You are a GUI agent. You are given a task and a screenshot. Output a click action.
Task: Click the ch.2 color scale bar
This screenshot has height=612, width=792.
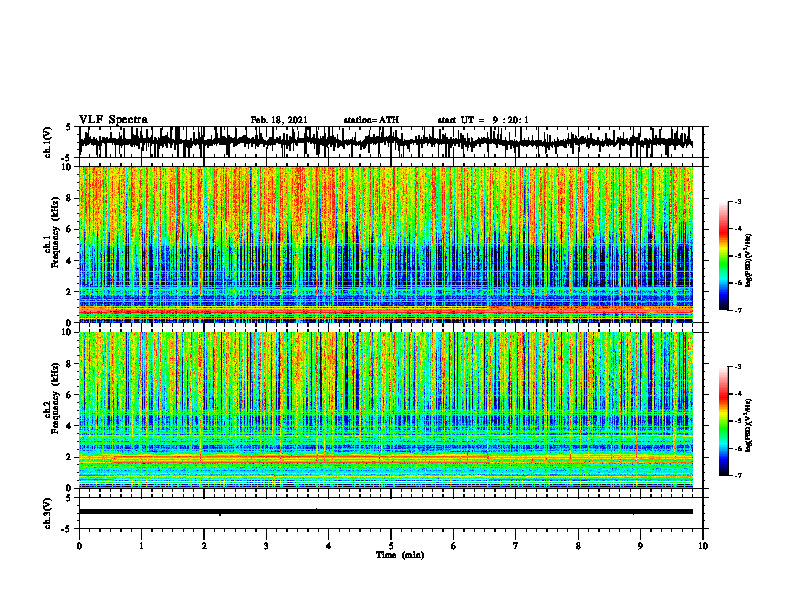[x=724, y=421]
